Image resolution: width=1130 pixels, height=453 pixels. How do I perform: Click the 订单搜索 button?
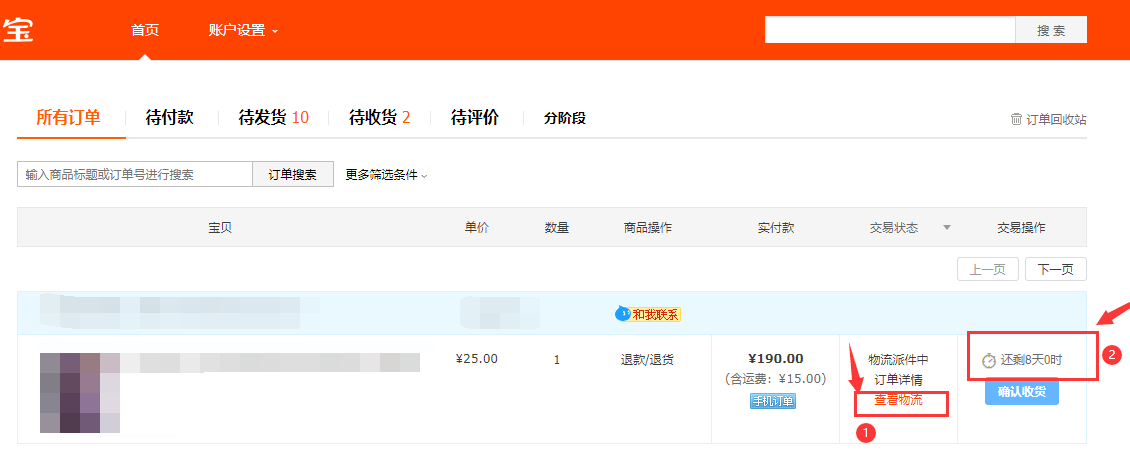click(x=293, y=174)
